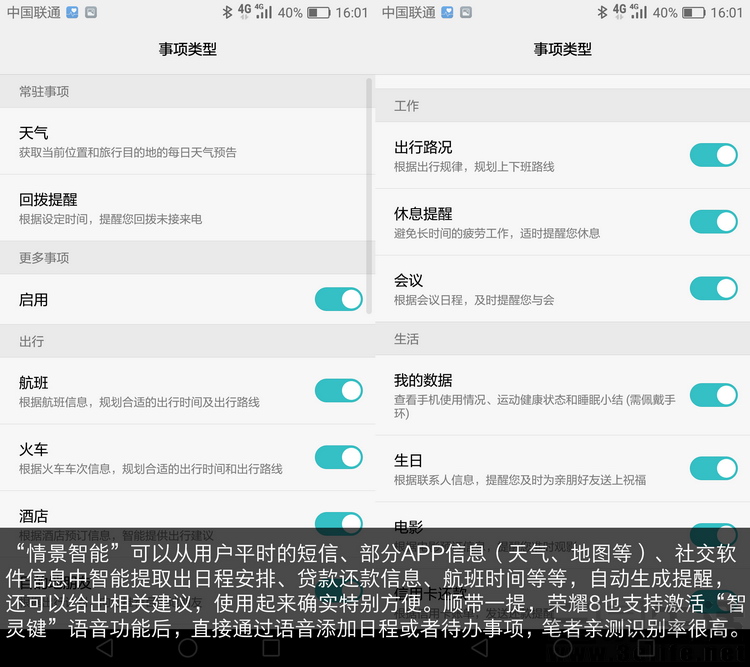Click 出行 section header
Screen dimensions: 750x667
(x=188, y=341)
